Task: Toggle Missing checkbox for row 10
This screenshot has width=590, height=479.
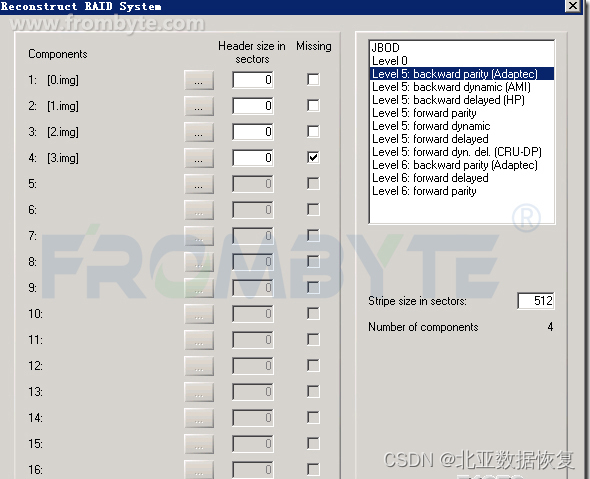Action: (x=313, y=313)
